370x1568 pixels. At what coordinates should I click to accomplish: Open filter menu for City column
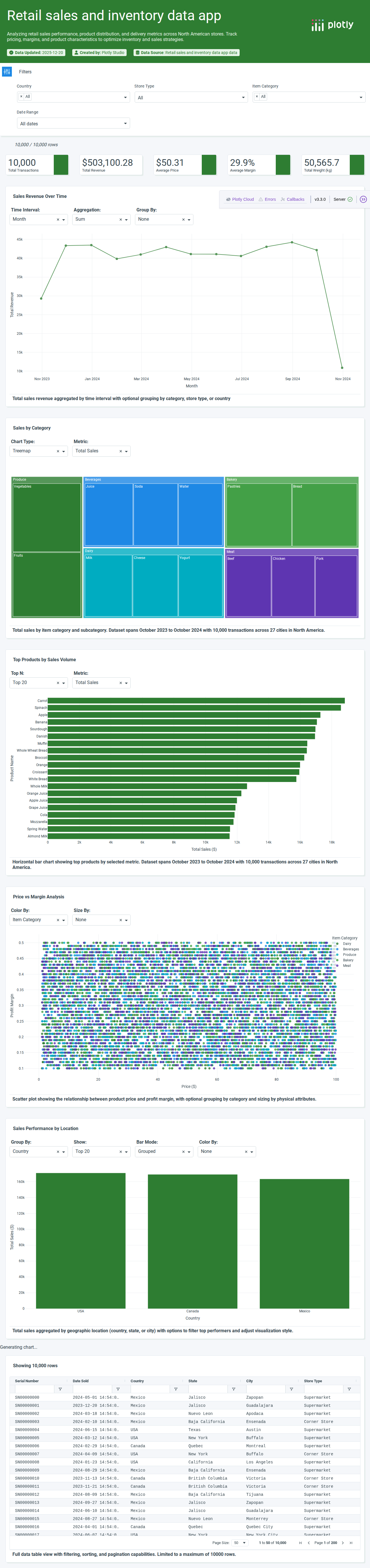click(291, 1389)
